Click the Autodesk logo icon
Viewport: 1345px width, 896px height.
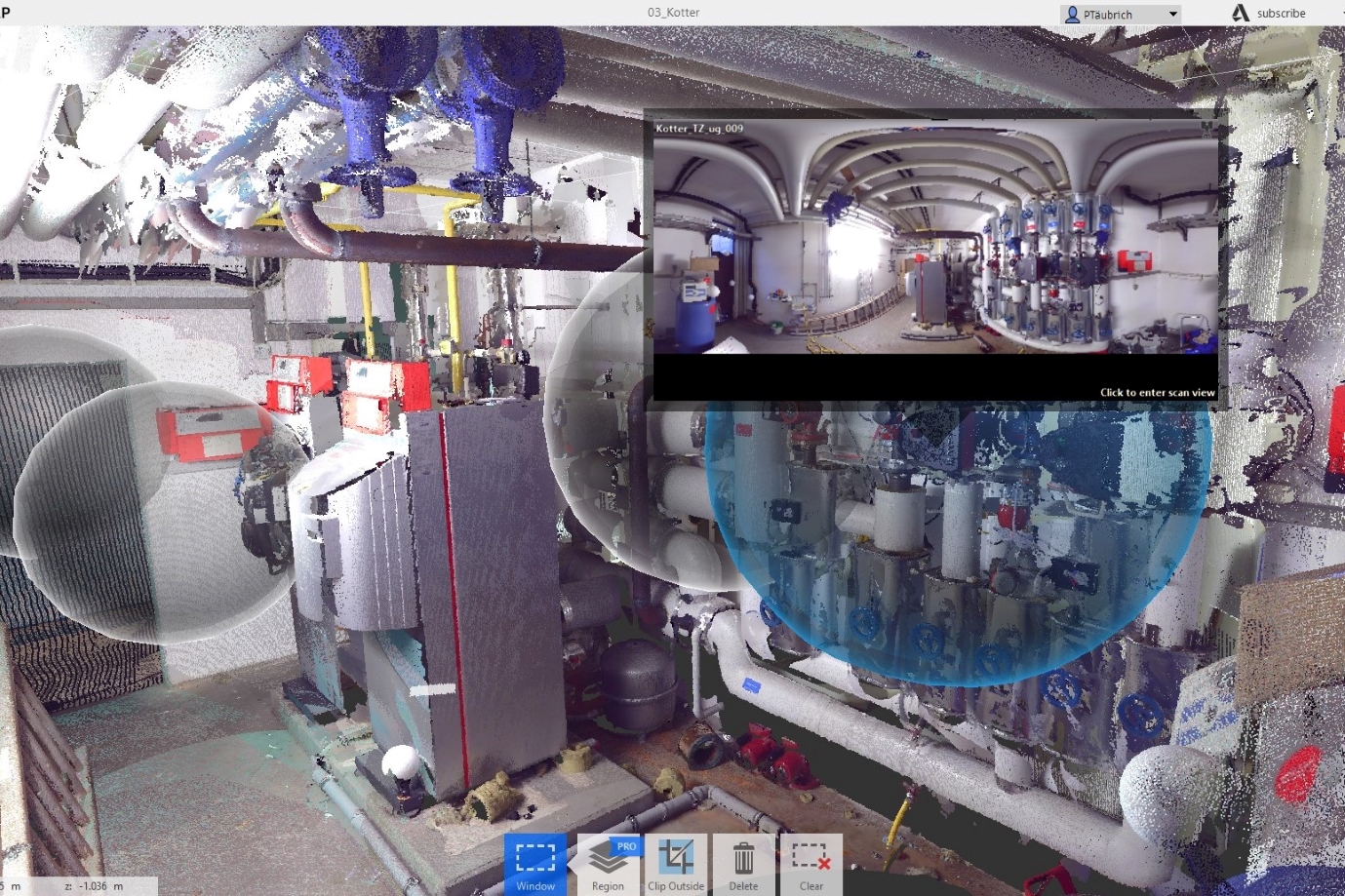click(x=1240, y=13)
